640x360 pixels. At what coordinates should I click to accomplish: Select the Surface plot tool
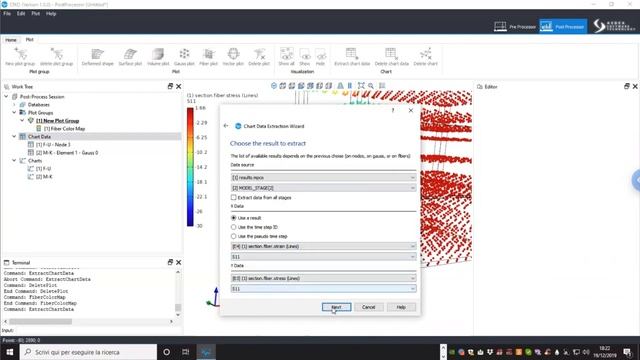pos(130,56)
